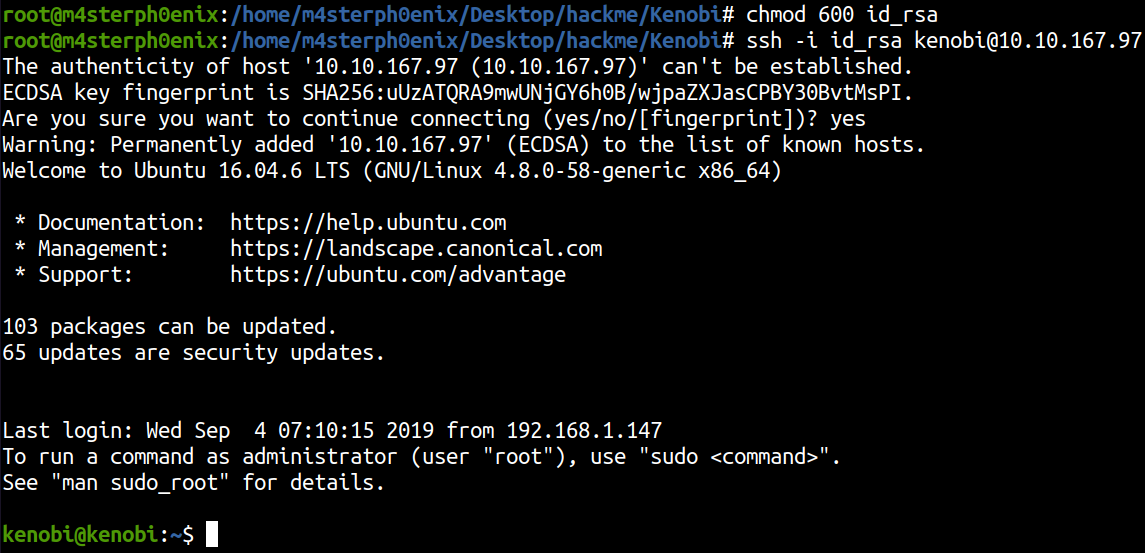Image resolution: width=1145 pixels, height=553 pixels.
Task: Click the '103 packages can be updated' line
Action: pos(170,326)
